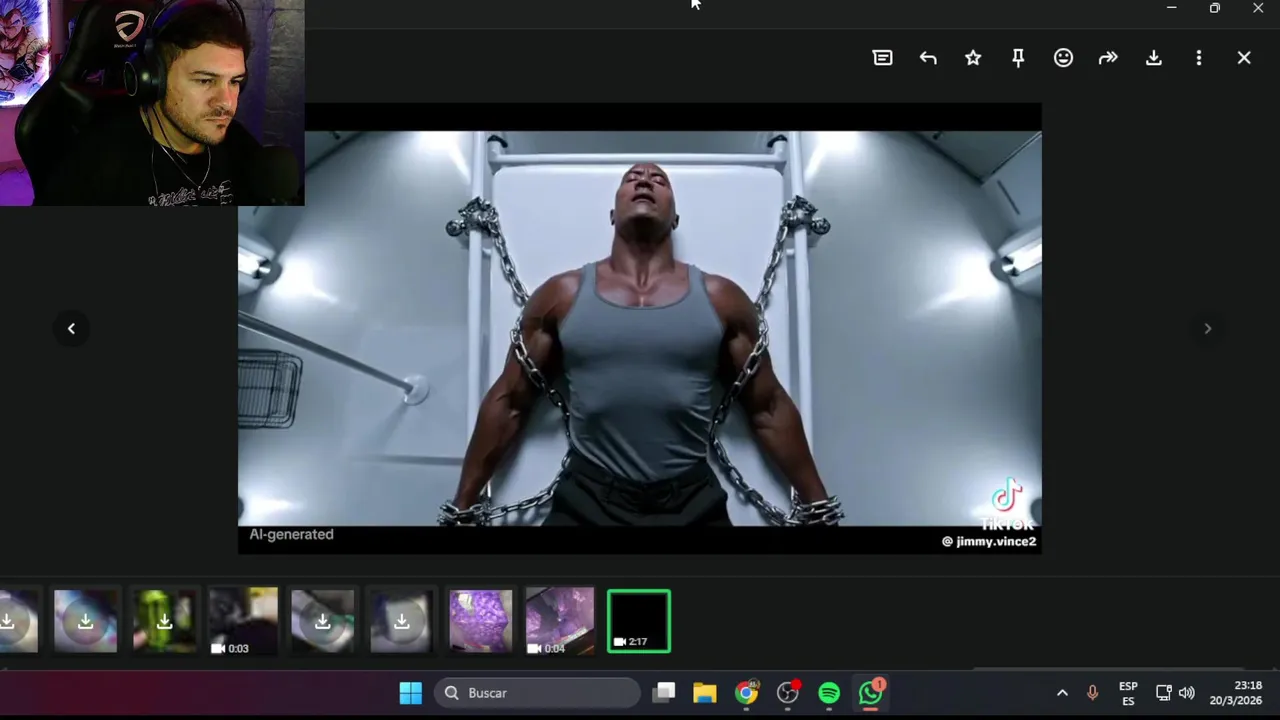Forward this video with the forward arrow

click(x=1108, y=58)
